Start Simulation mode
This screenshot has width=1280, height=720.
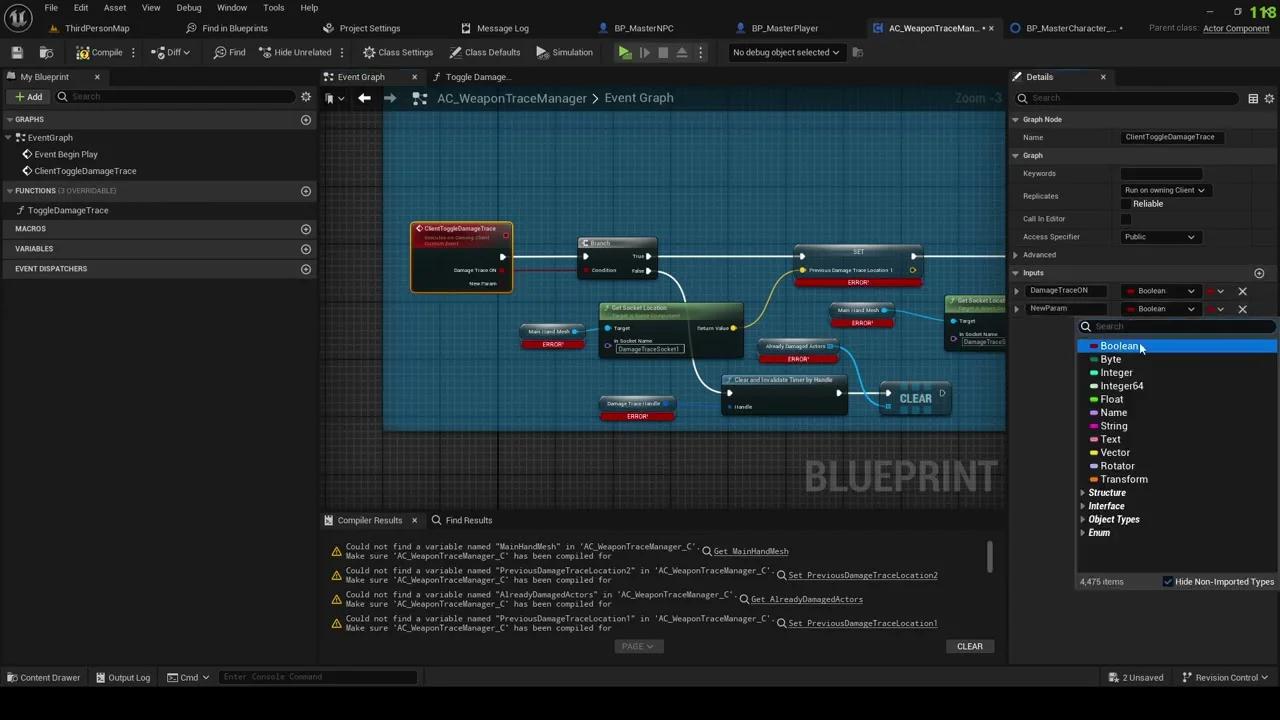[x=563, y=52]
